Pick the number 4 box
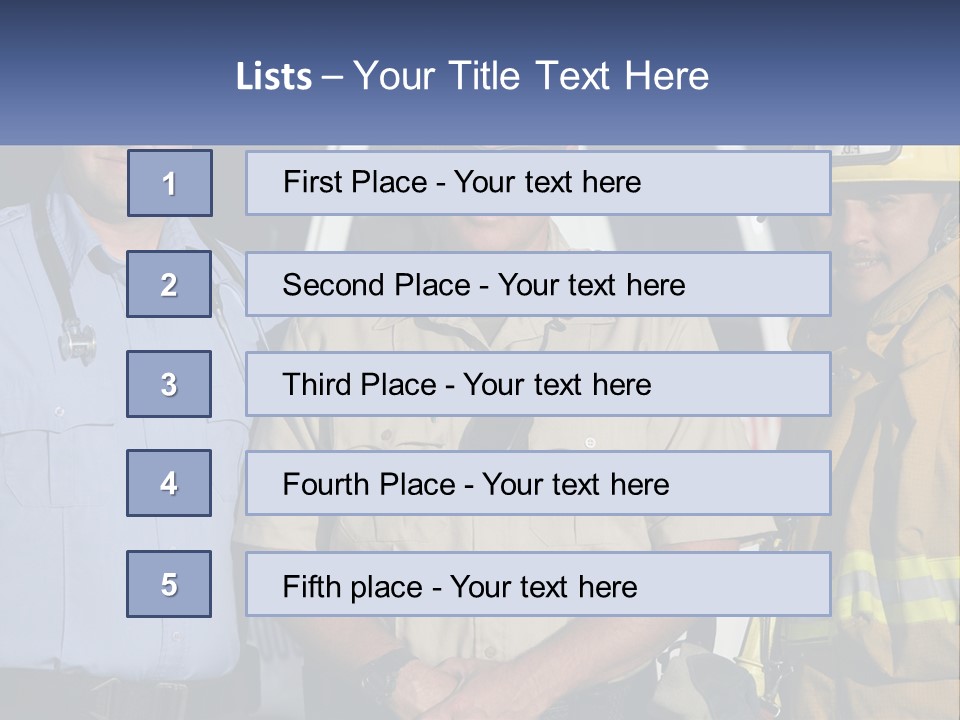The image size is (960, 720). point(169,483)
